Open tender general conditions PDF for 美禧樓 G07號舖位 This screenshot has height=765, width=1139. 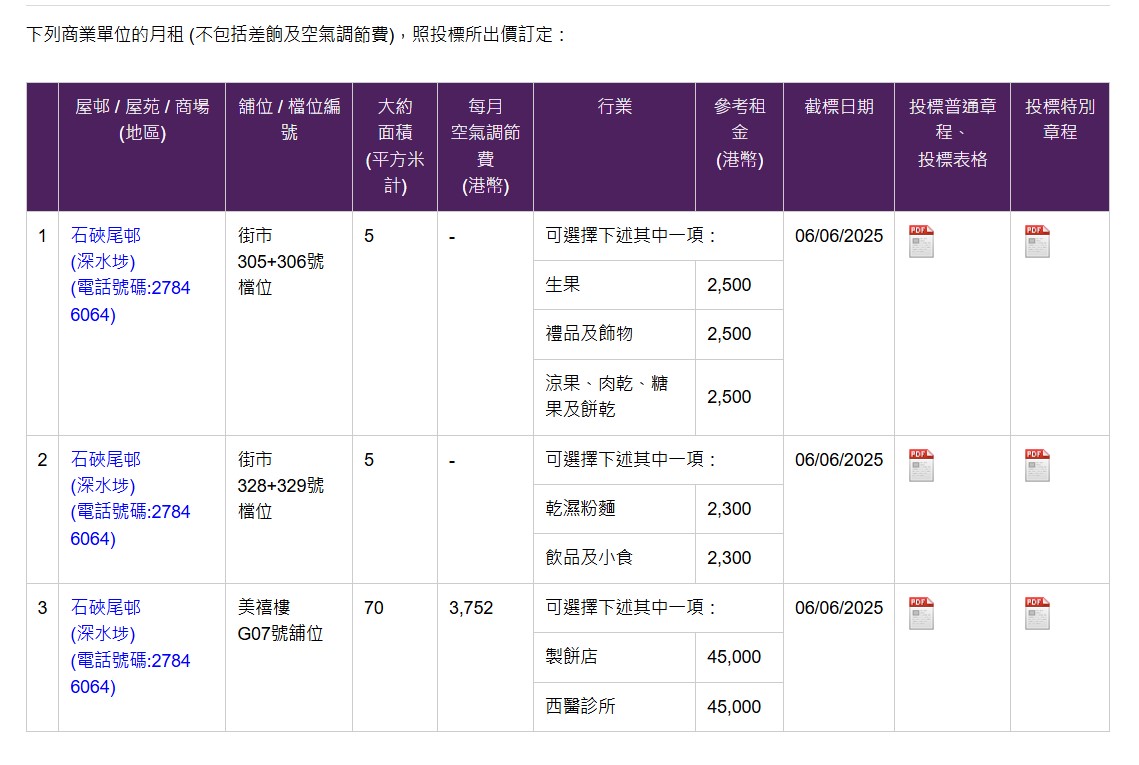(x=921, y=613)
